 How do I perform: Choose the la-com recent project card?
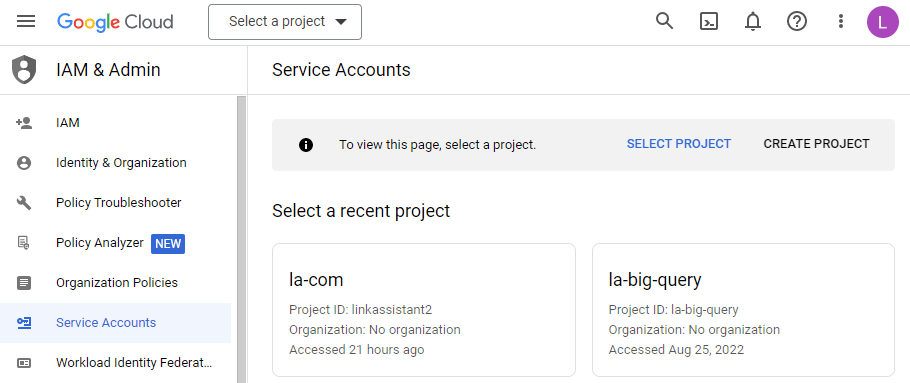coord(424,310)
